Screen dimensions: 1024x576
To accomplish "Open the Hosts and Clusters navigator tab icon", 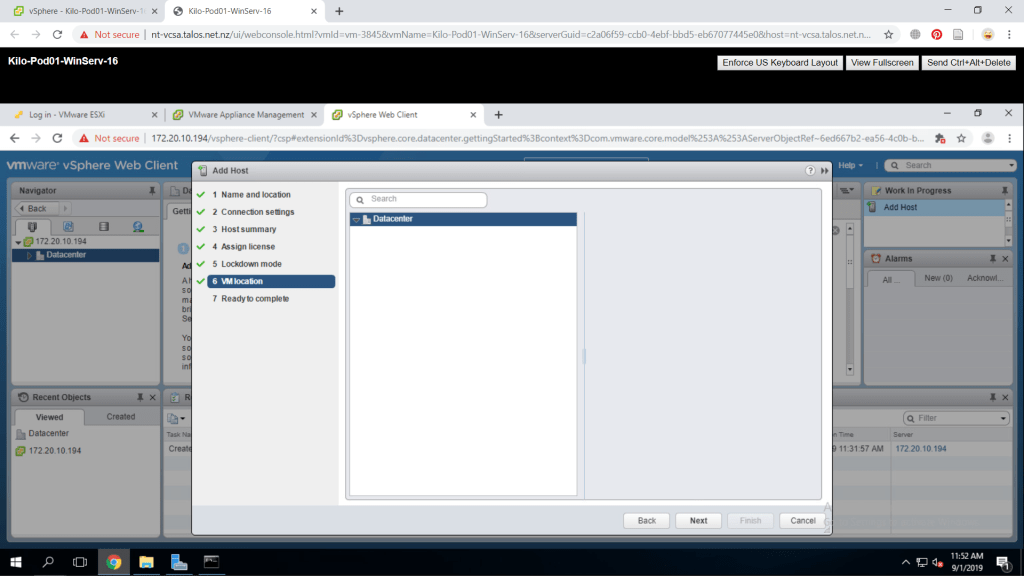I will [x=32, y=227].
